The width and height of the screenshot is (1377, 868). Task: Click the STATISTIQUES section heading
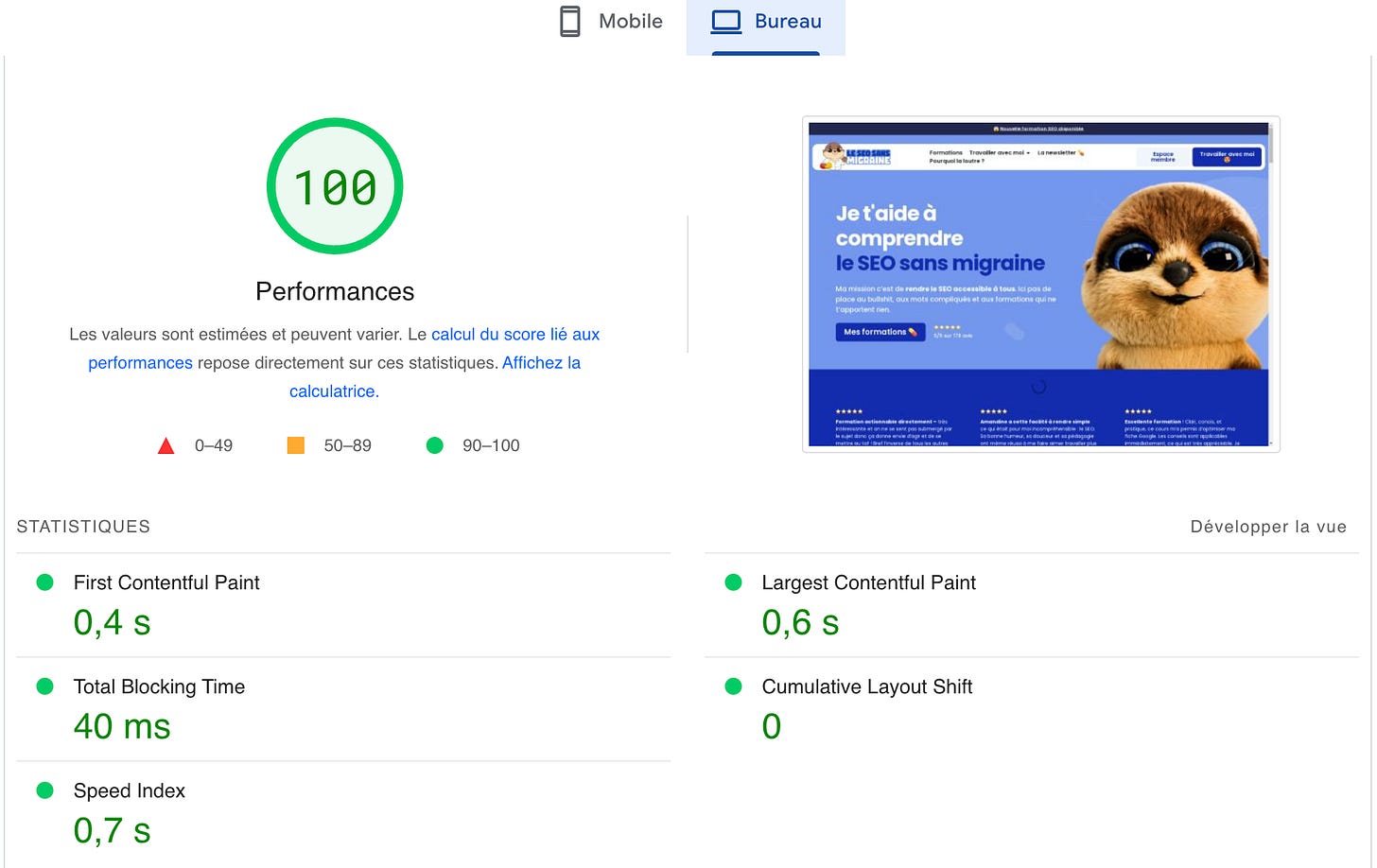(83, 527)
